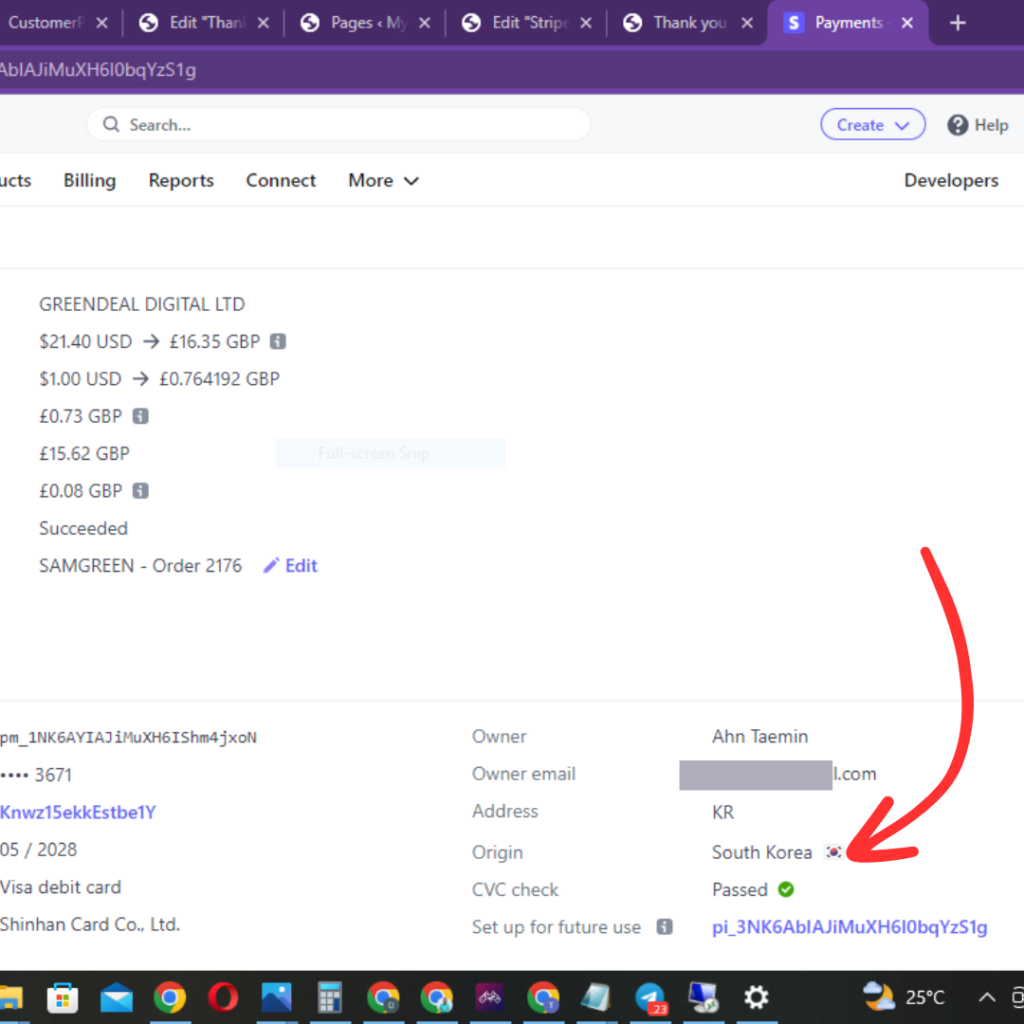The image size is (1024, 1024).
Task: Open the Notepad icon in taskbar
Action: tap(596, 997)
